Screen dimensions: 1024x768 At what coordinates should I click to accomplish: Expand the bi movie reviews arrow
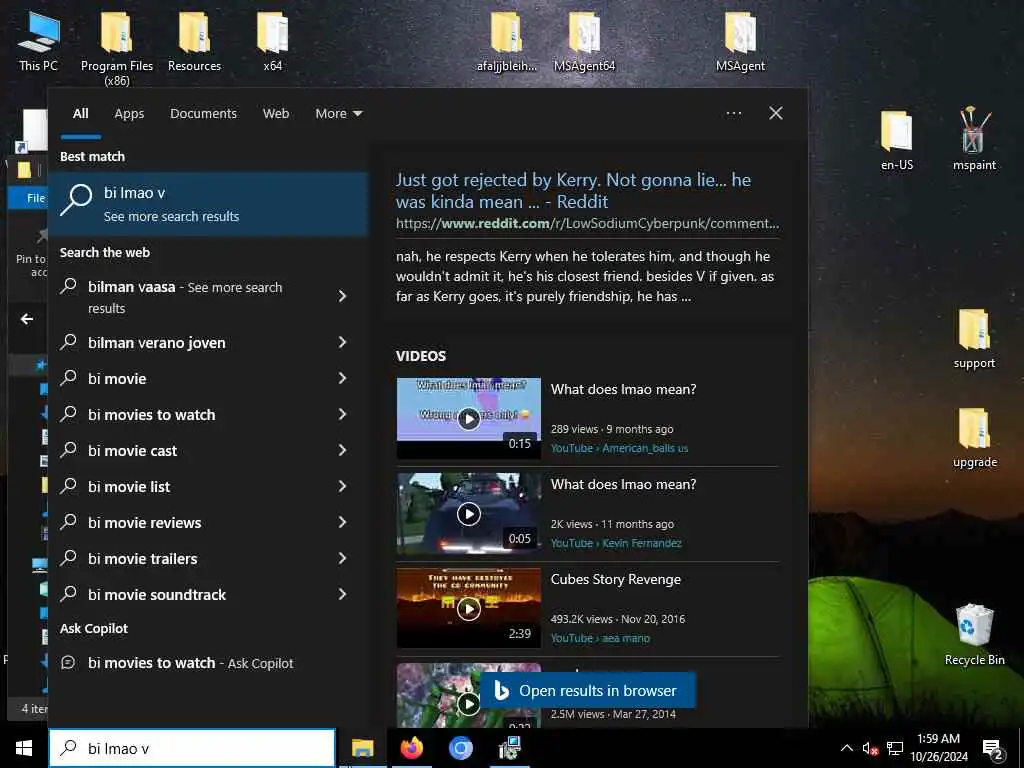342,522
